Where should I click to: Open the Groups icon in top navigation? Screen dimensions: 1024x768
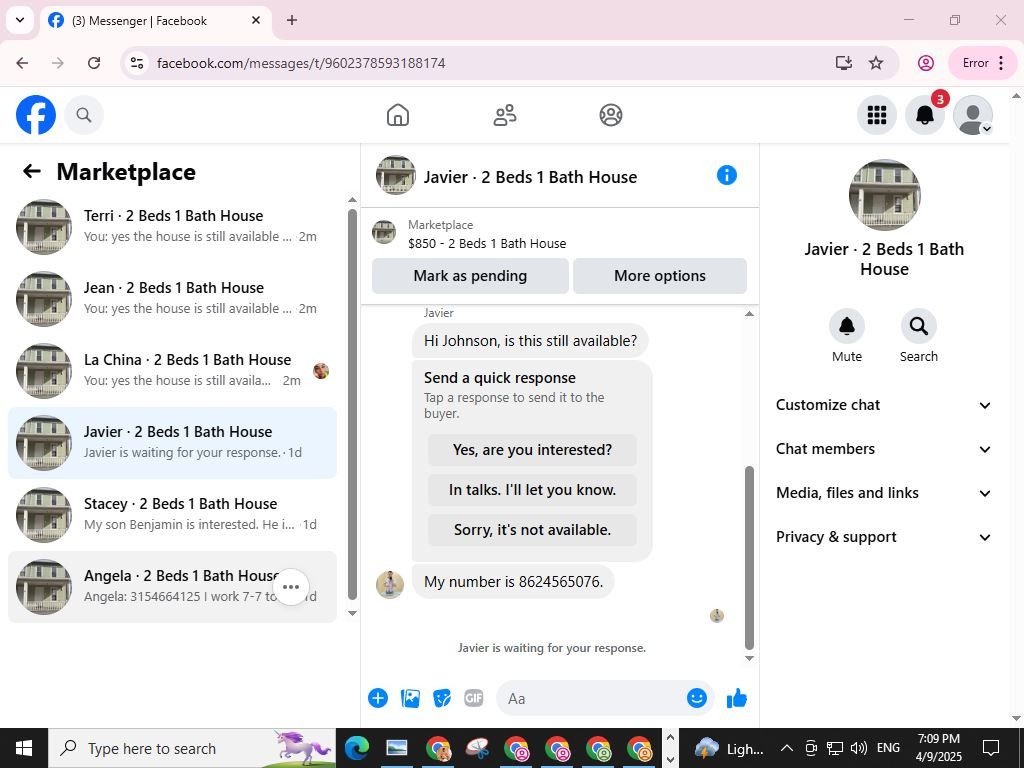611,115
